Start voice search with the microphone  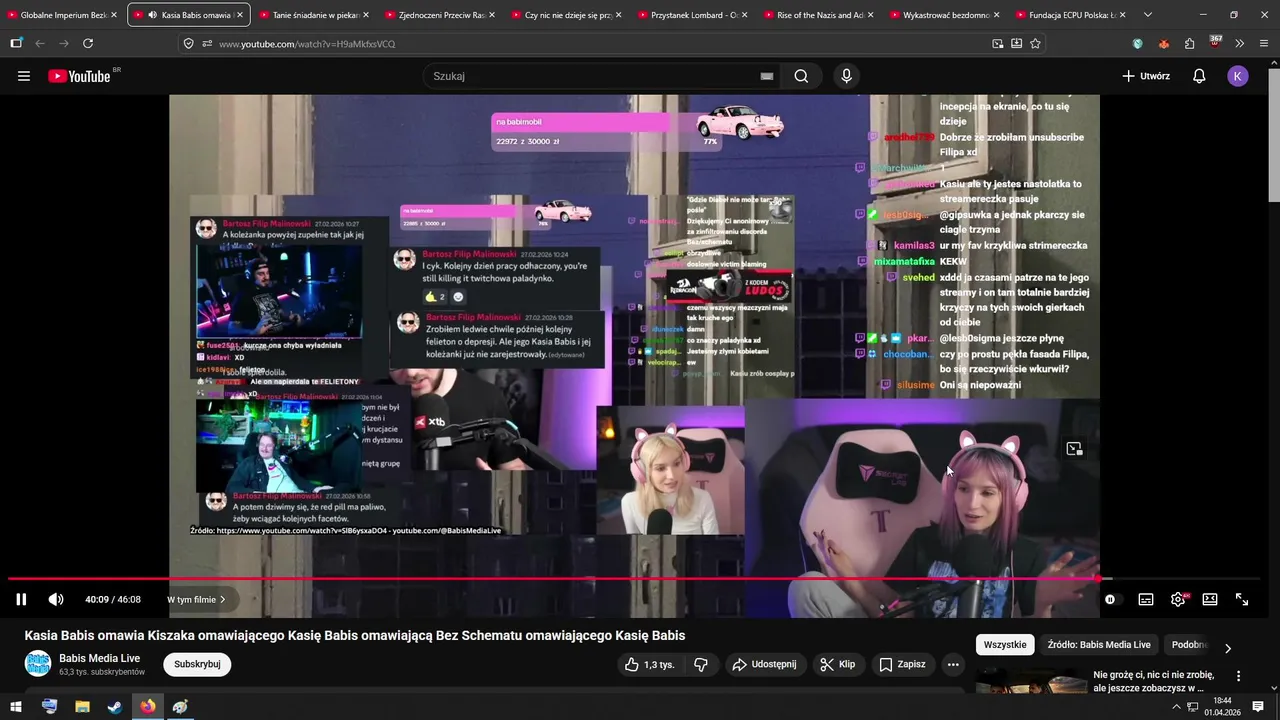846,76
